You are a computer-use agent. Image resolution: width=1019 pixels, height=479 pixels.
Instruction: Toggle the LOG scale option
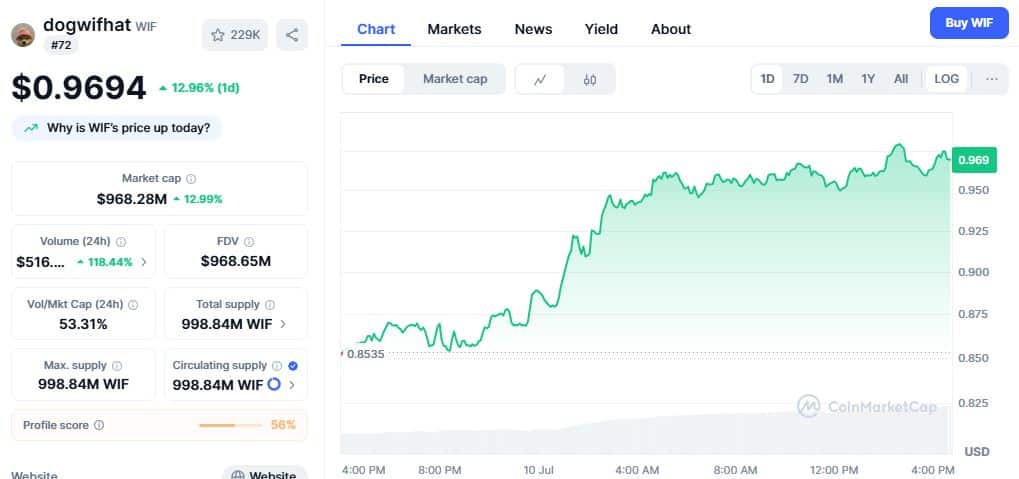tap(946, 79)
